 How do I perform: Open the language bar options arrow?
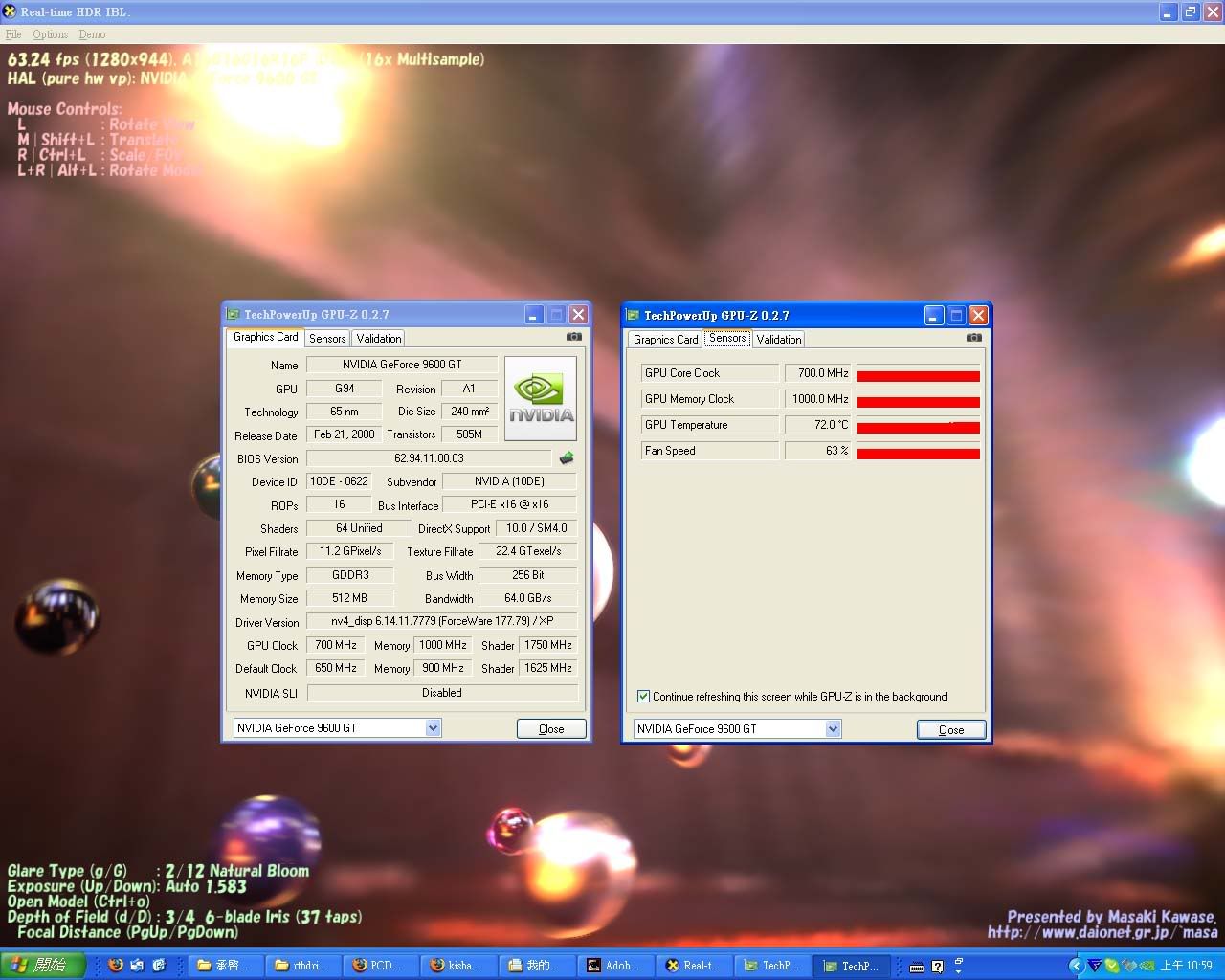pyautogui.click(x=958, y=971)
